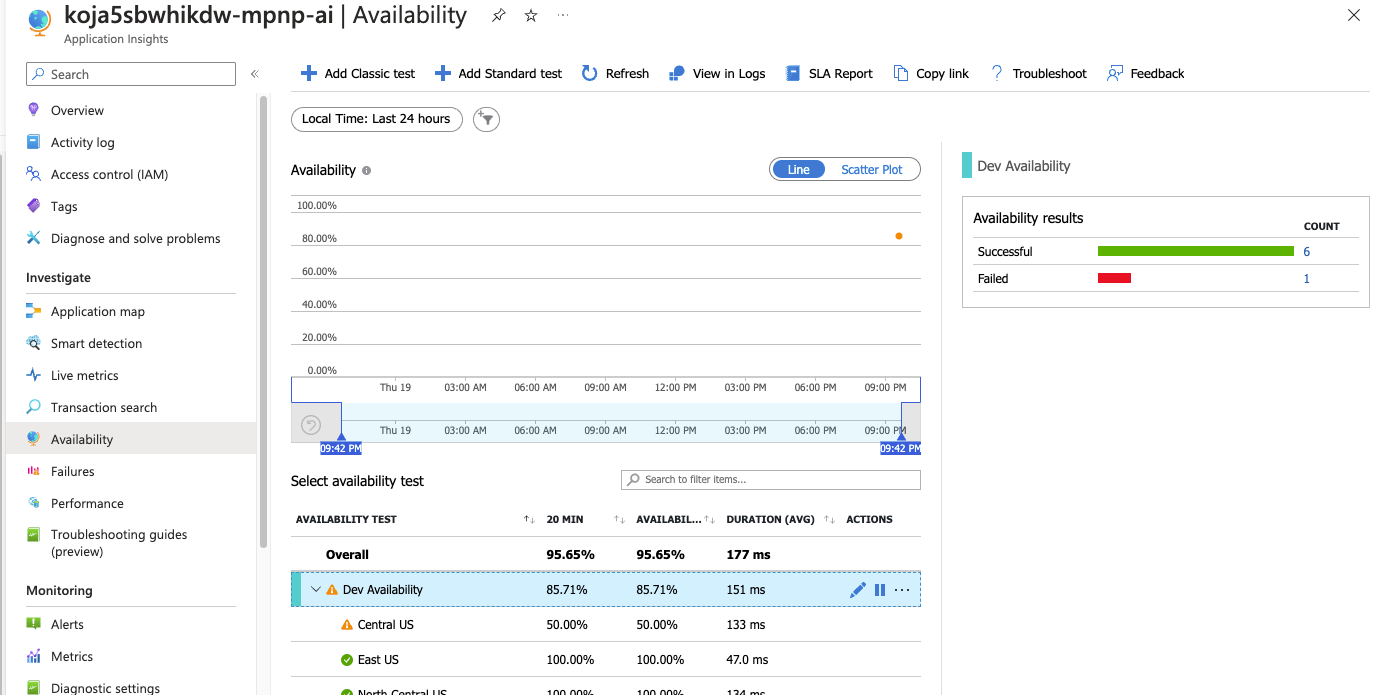Click the search to filter items field
This screenshot has height=695, width=1384.
pyautogui.click(x=771, y=480)
